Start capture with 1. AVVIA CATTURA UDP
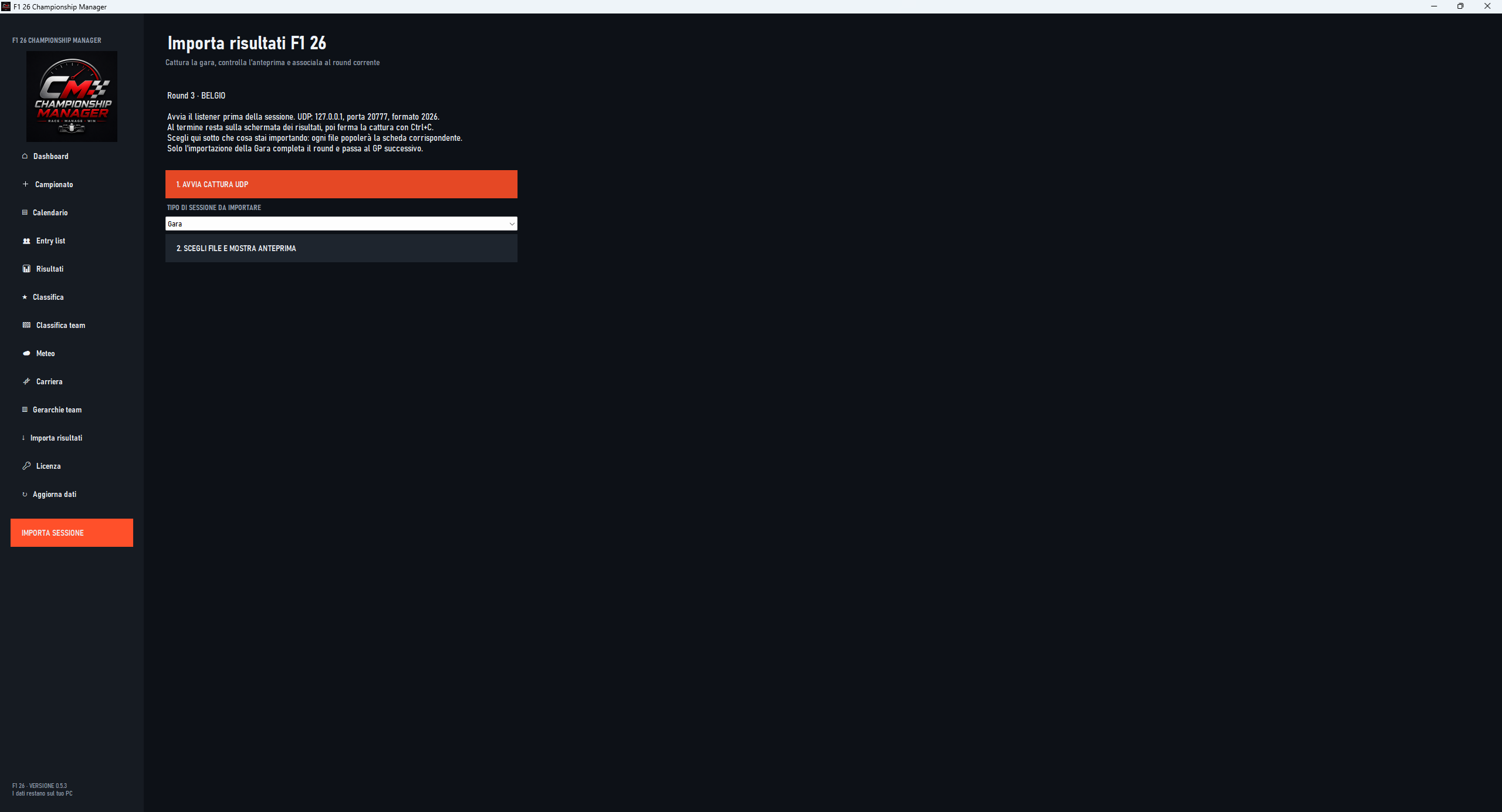 [341, 184]
